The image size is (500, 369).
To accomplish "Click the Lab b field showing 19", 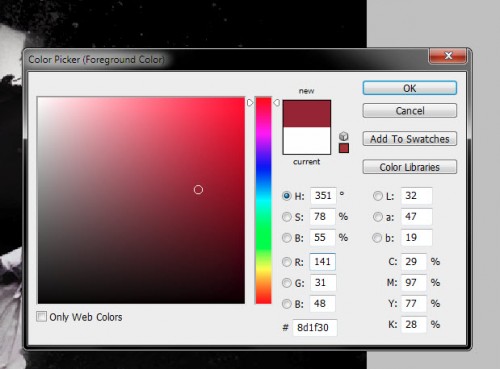I will point(417,238).
